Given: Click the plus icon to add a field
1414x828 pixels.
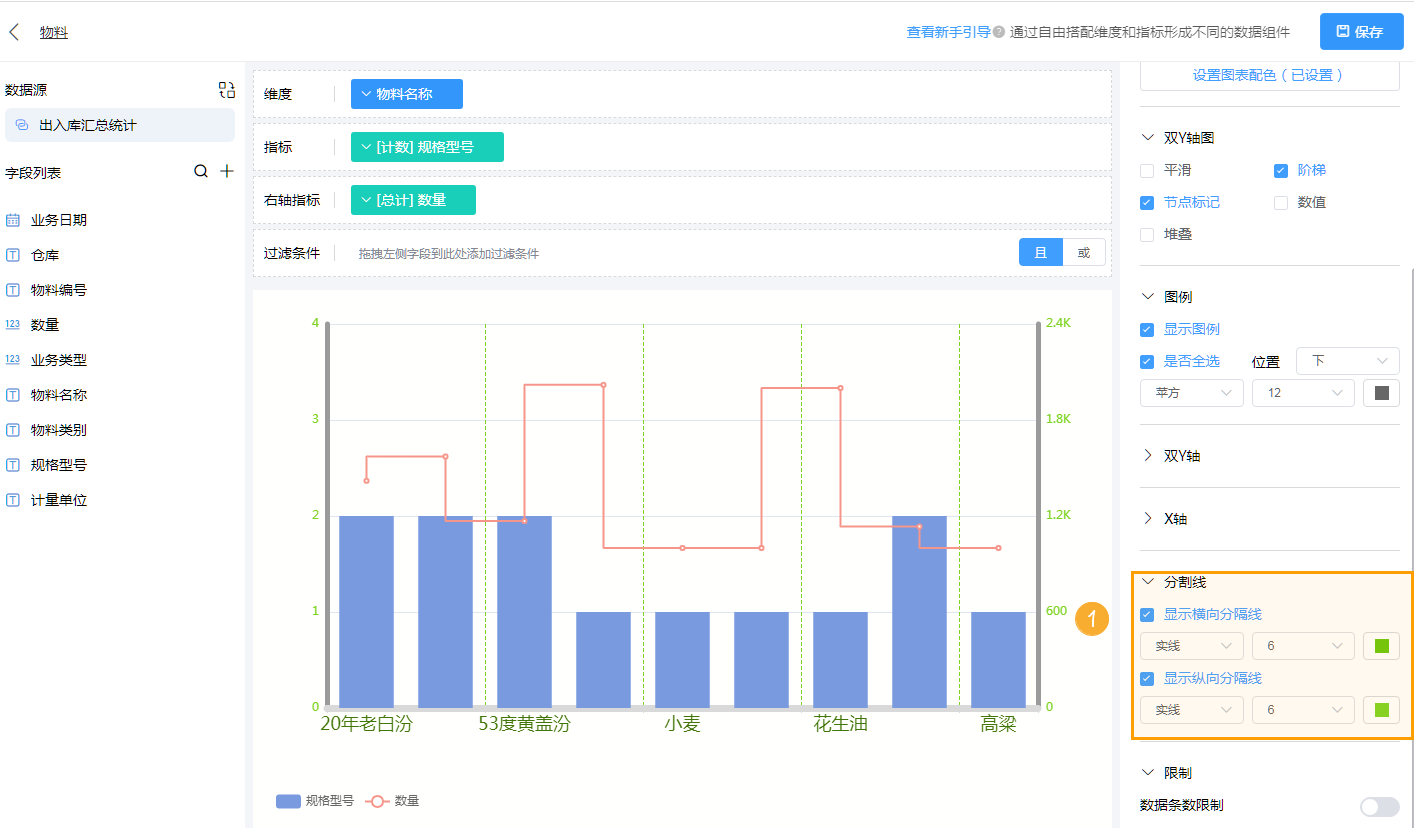Looking at the screenshot, I should (x=227, y=171).
